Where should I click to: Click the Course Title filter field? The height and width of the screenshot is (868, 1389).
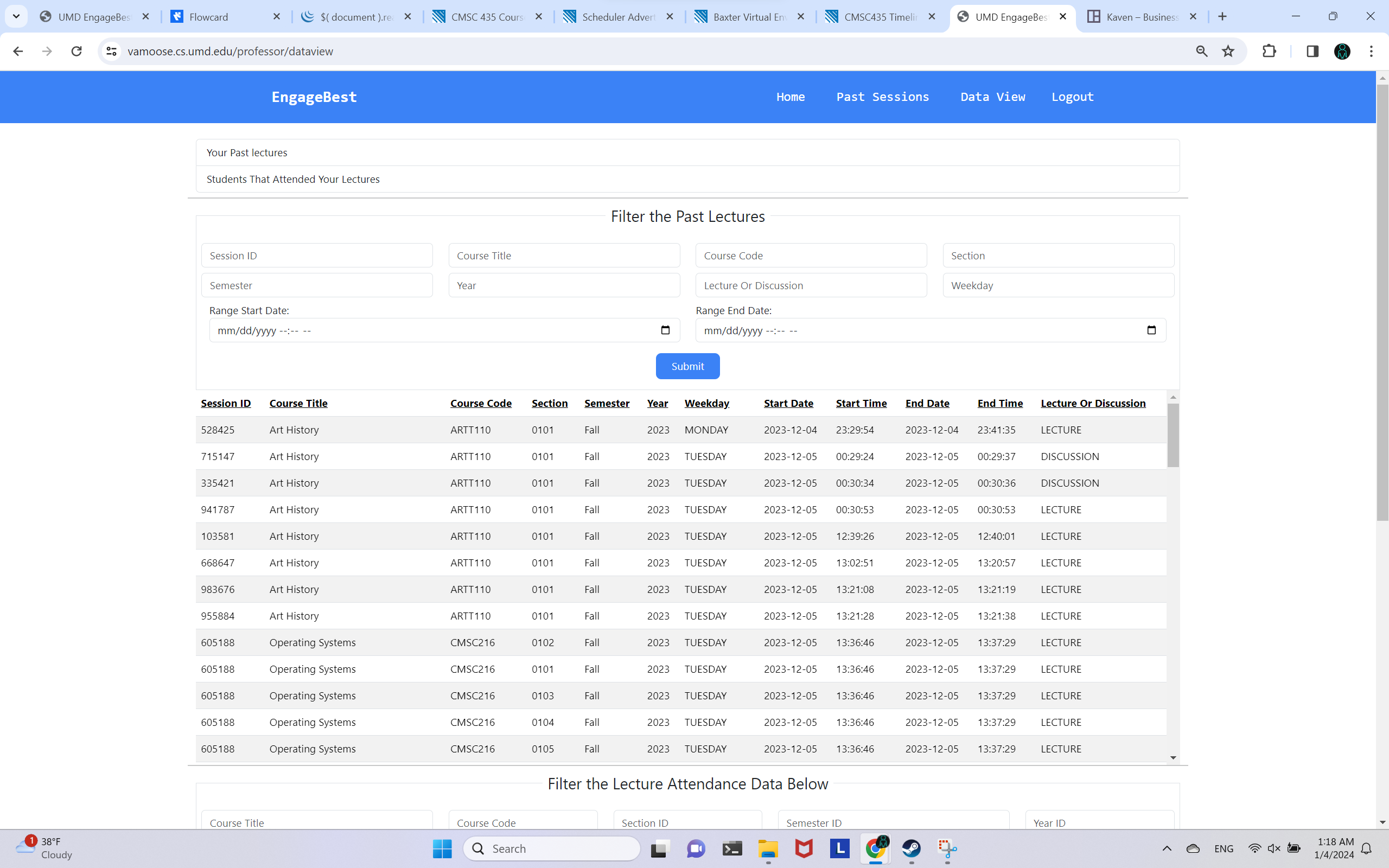pos(564,256)
